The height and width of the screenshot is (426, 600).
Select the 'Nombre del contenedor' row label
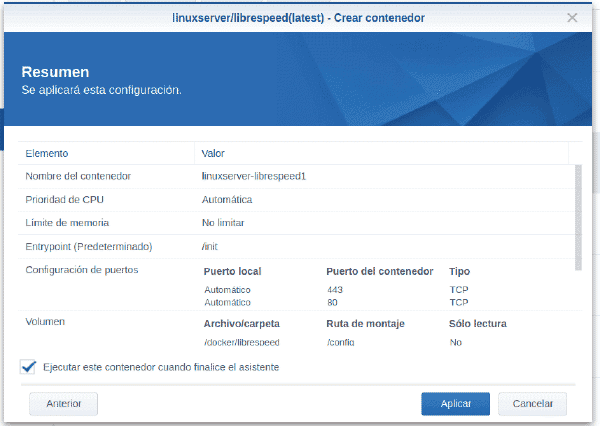78,176
